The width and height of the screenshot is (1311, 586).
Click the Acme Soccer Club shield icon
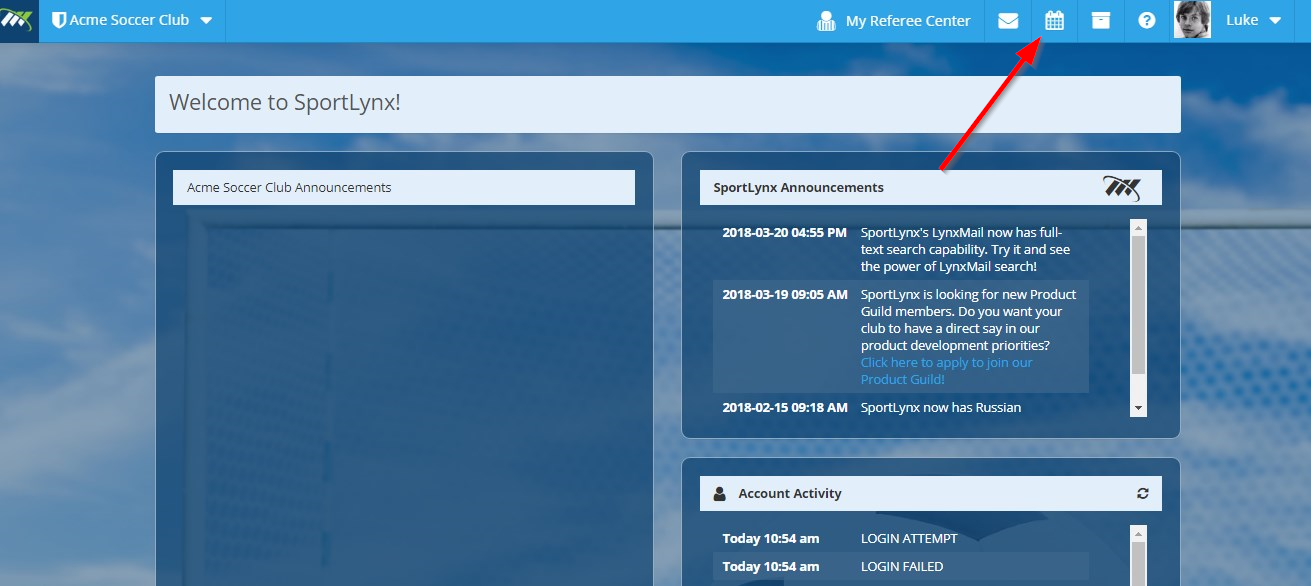point(59,20)
